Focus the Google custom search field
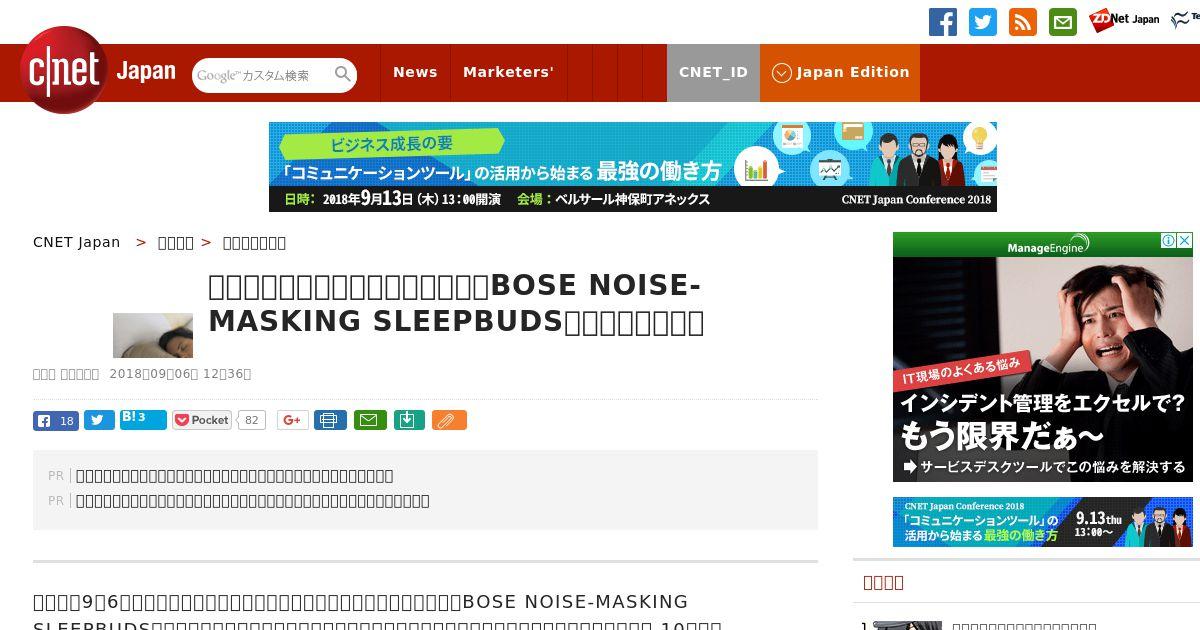This screenshot has width=1200, height=630. [262, 75]
